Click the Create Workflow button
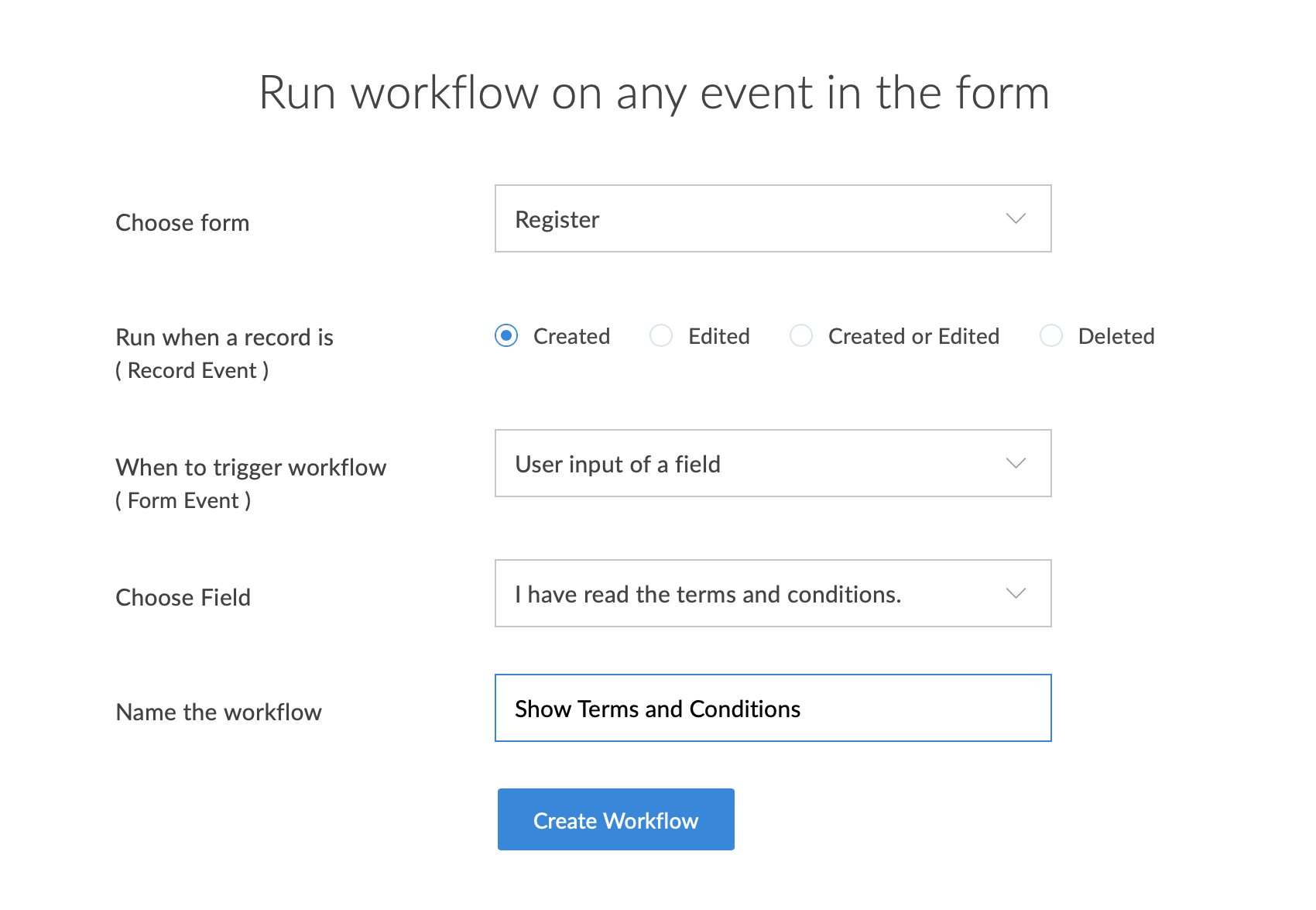This screenshot has height=910, width=1316. [615, 819]
